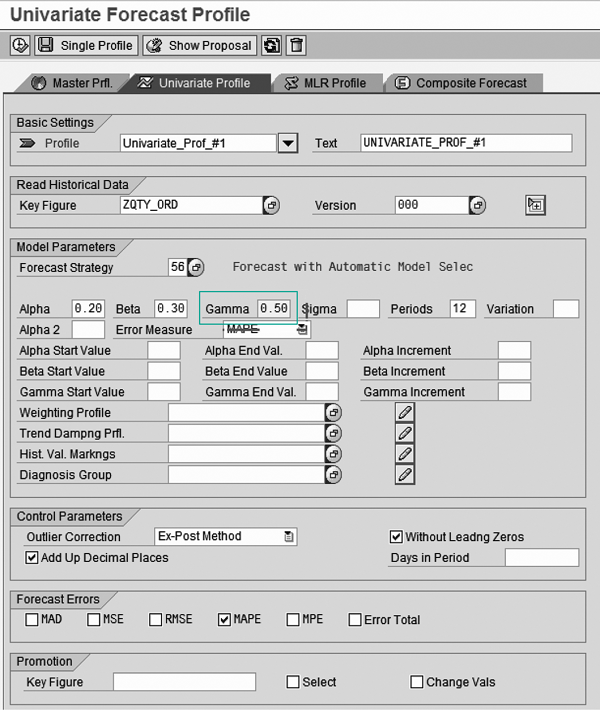Select the Univariate Profile tab

click(196, 83)
